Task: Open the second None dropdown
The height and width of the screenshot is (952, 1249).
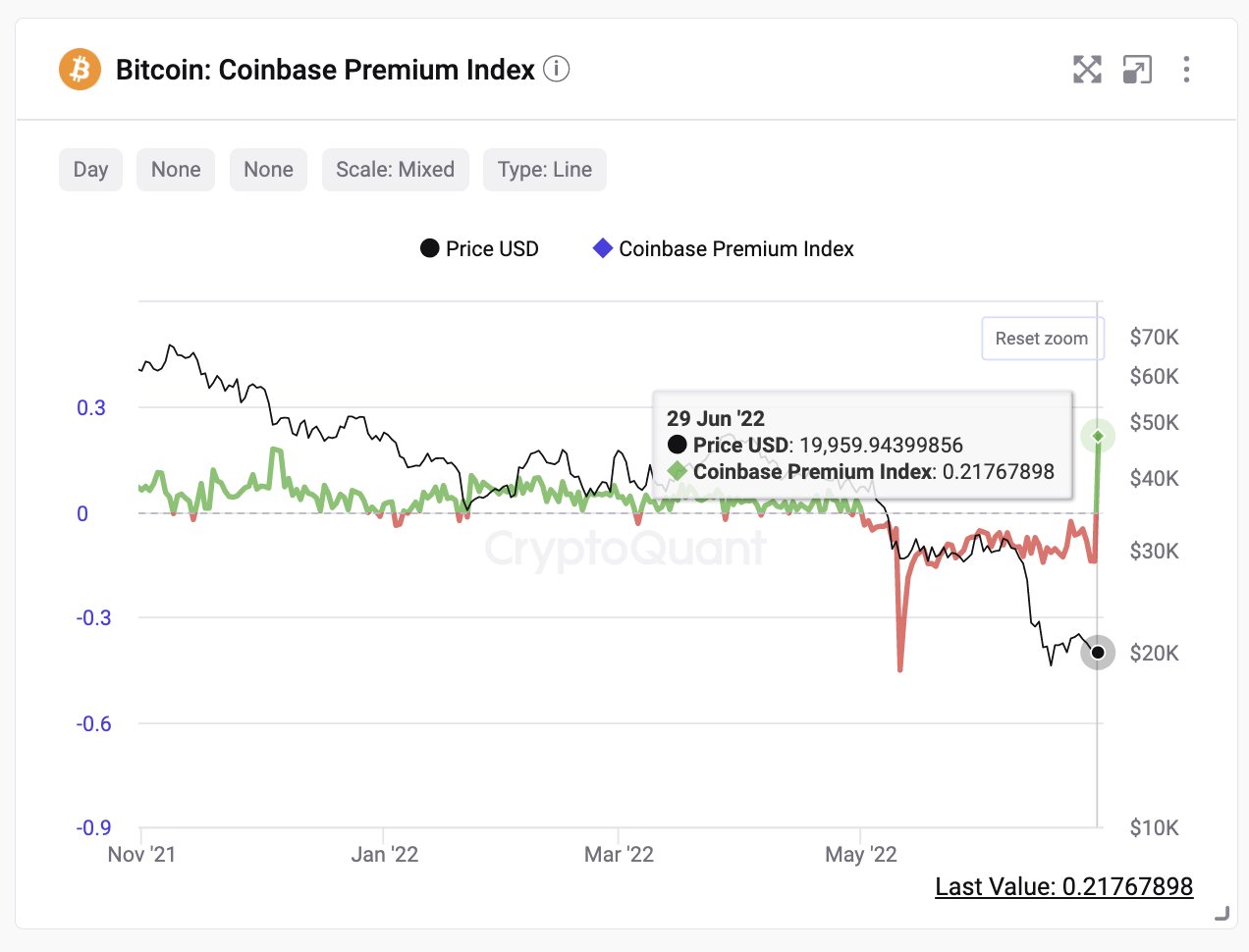Action: (x=268, y=170)
